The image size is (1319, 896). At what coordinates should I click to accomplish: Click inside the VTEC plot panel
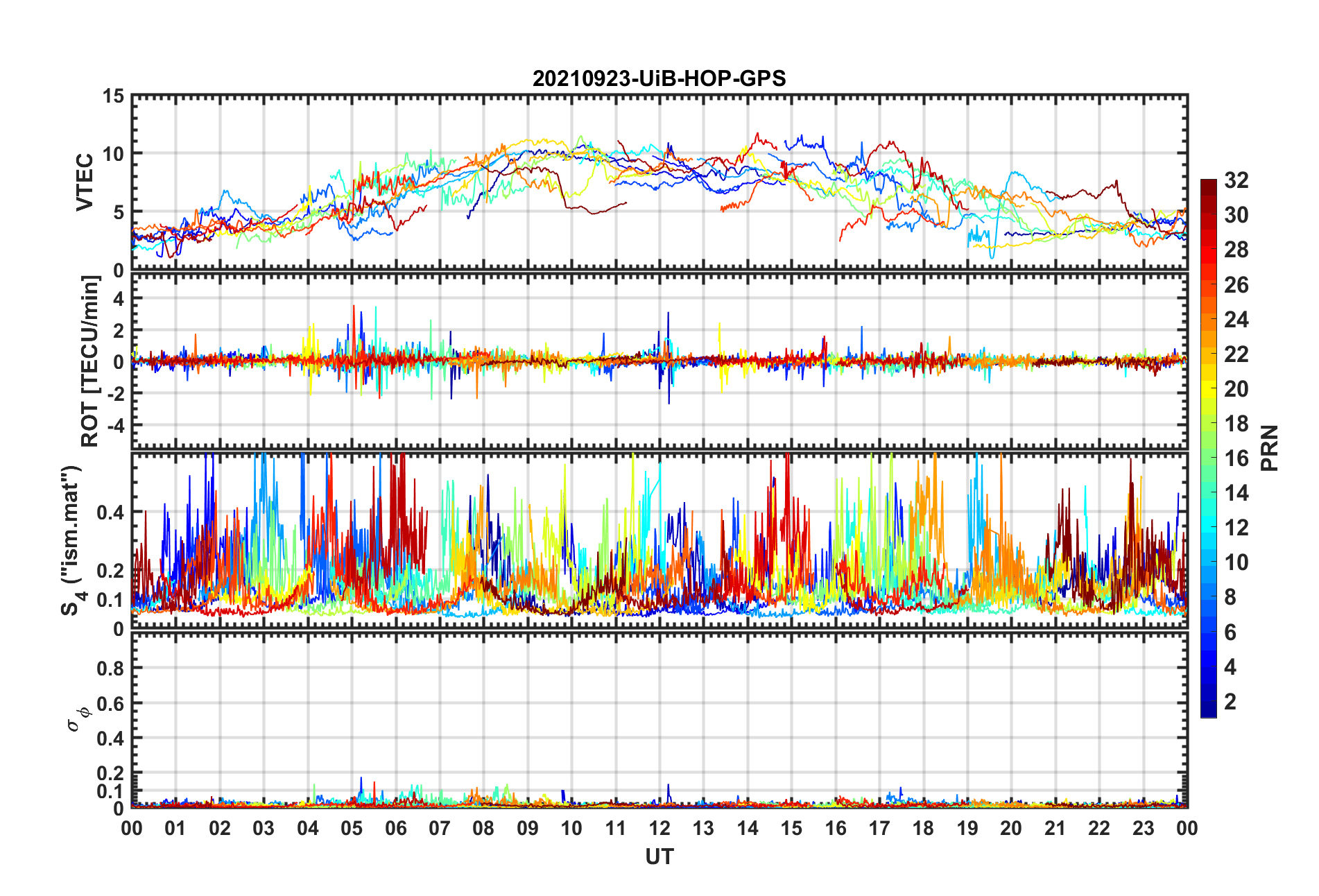(659, 182)
